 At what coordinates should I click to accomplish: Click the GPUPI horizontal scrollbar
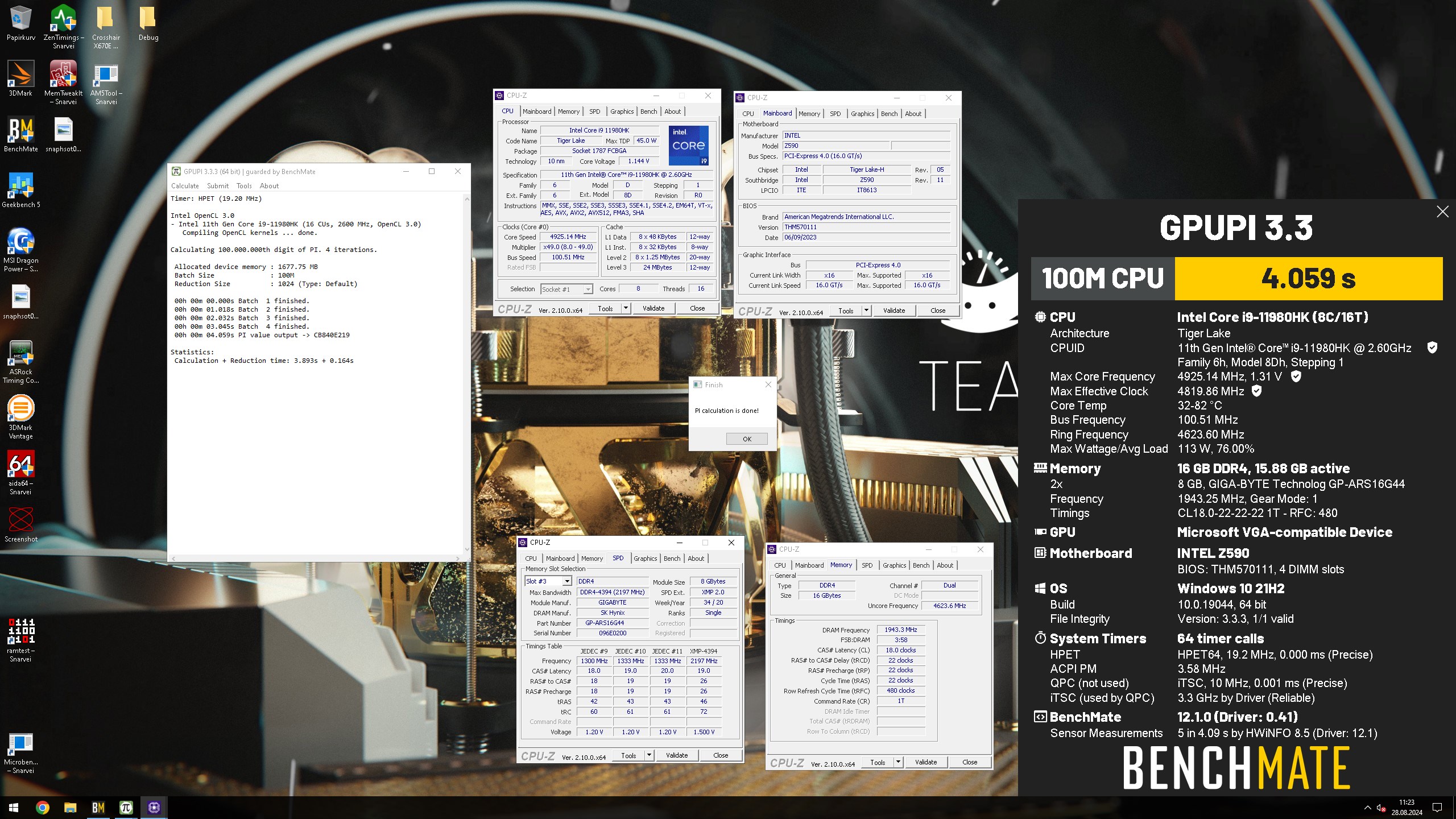coord(316,559)
